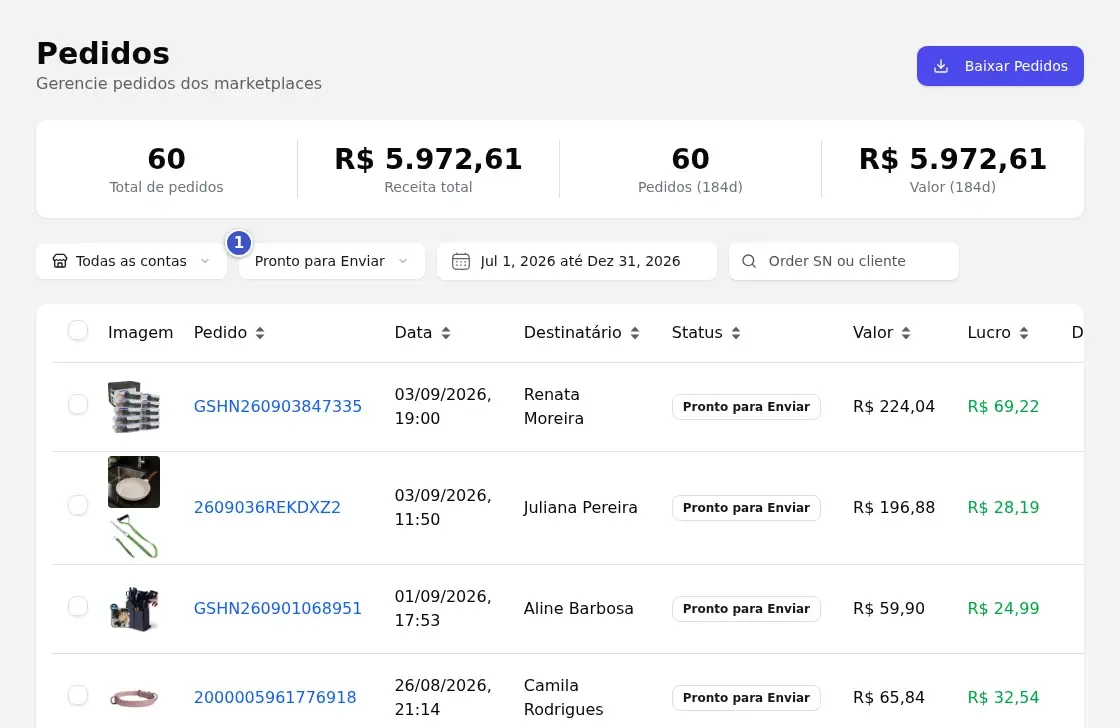Select checkbox for order 2609036REKDXZ2
Screen dimensions: 1120x728
78,505
